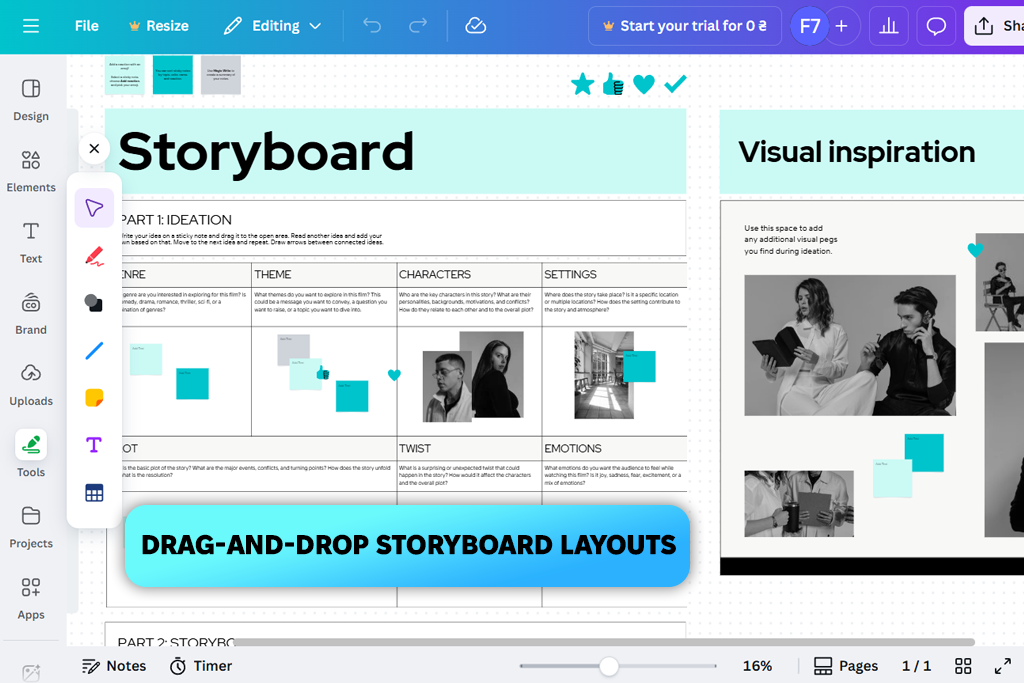The image size is (1024, 683).
Task: Open the Timer
Action: click(201, 666)
